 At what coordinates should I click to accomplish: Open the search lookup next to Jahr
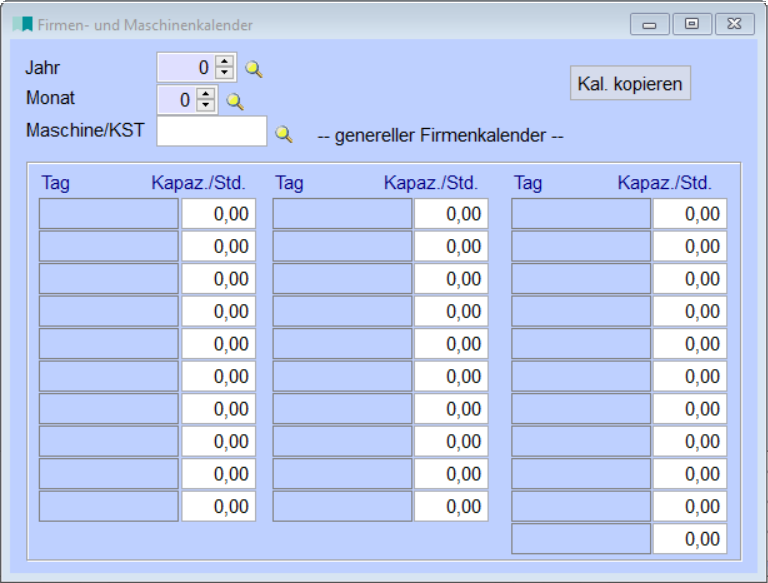254,69
